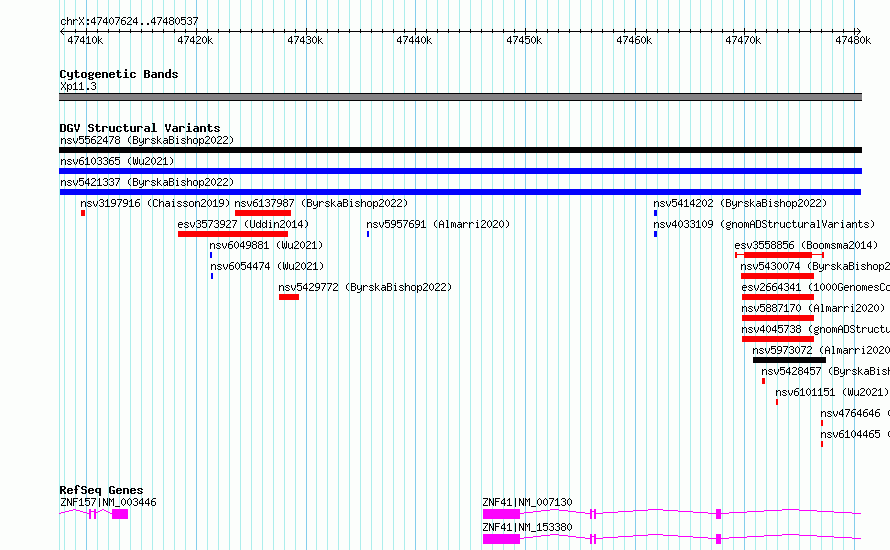Select the nsv5887170 red variant bar
This screenshot has height=550, width=890.
point(778,318)
